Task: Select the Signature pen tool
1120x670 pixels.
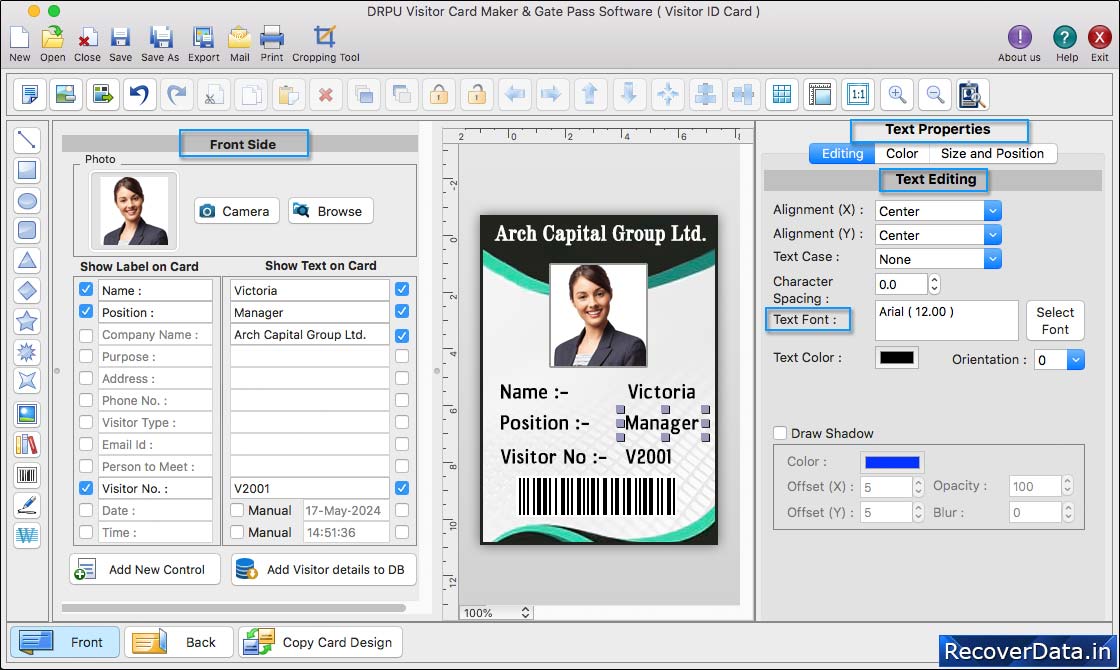Action: click(27, 505)
